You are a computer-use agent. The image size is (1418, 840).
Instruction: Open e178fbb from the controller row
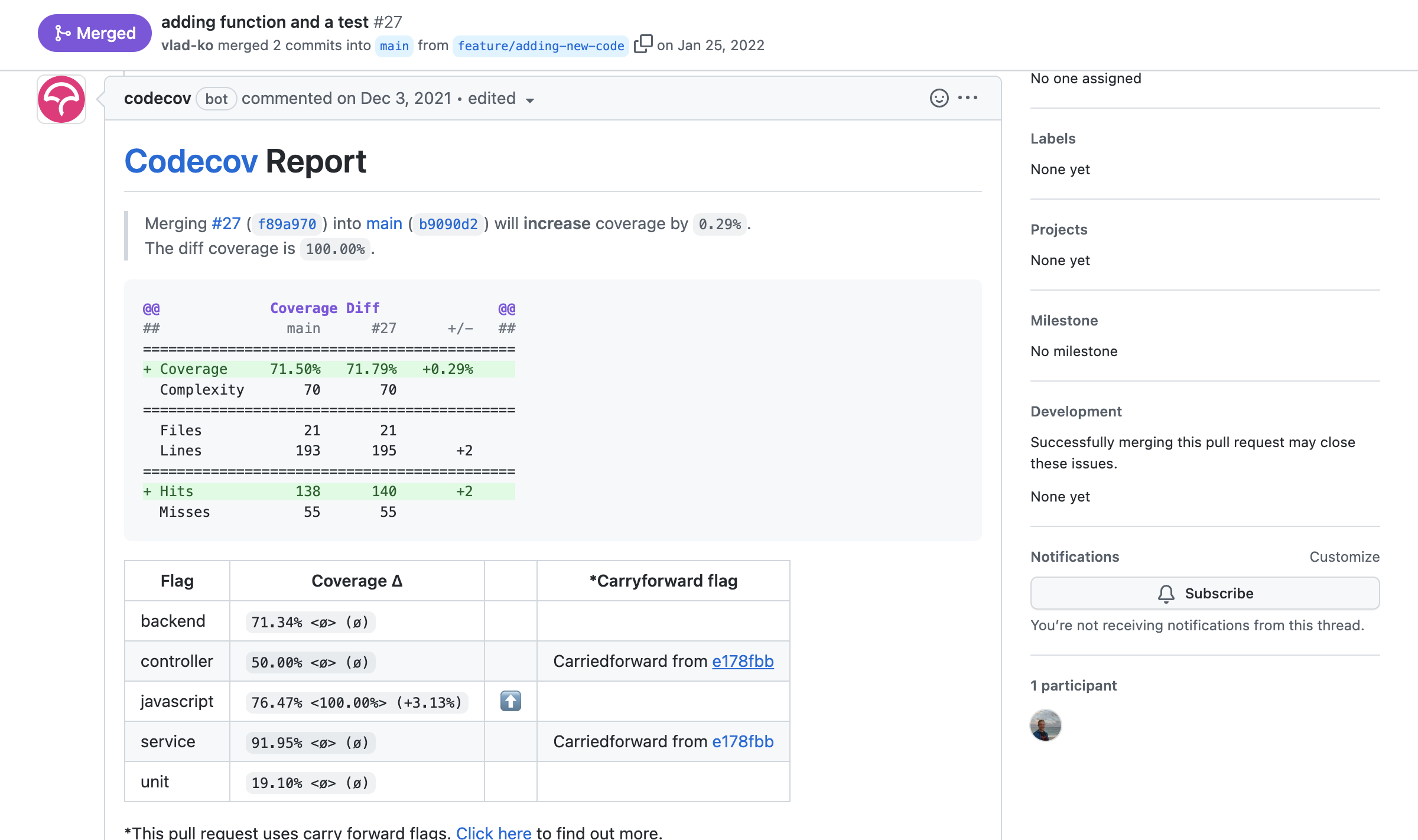tap(743, 662)
